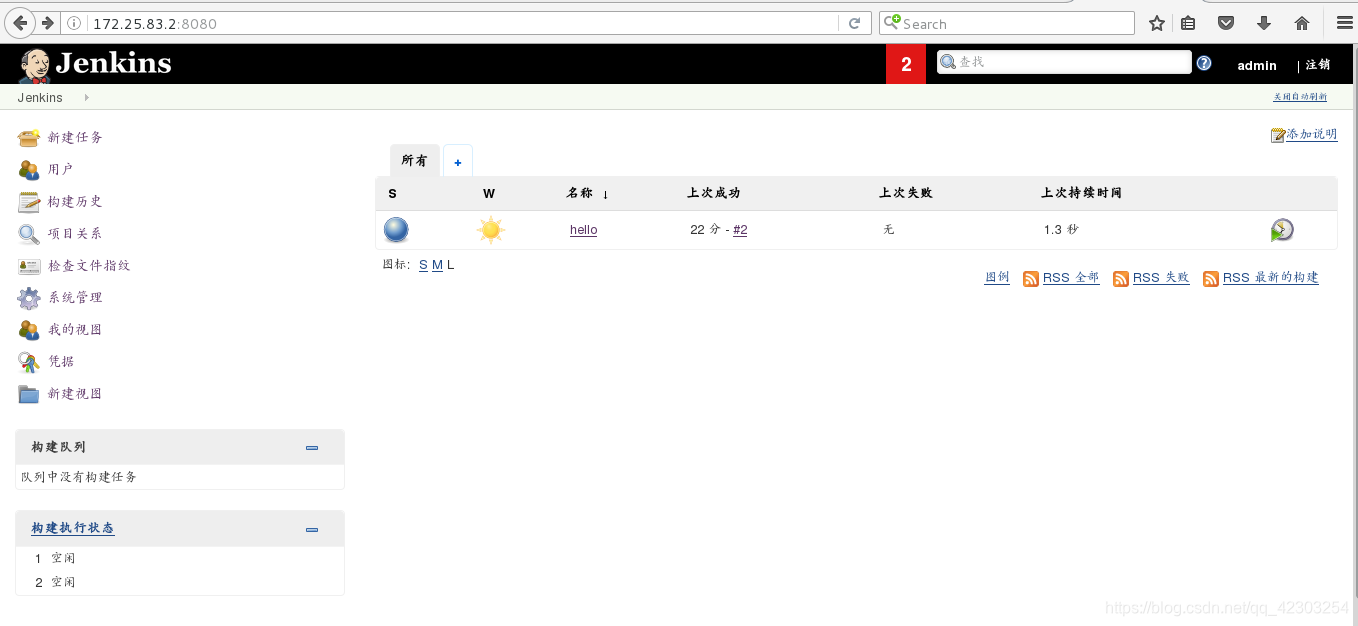Click the 构建执行状态 heading link
The height and width of the screenshot is (626, 1358).
click(x=73, y=528)
